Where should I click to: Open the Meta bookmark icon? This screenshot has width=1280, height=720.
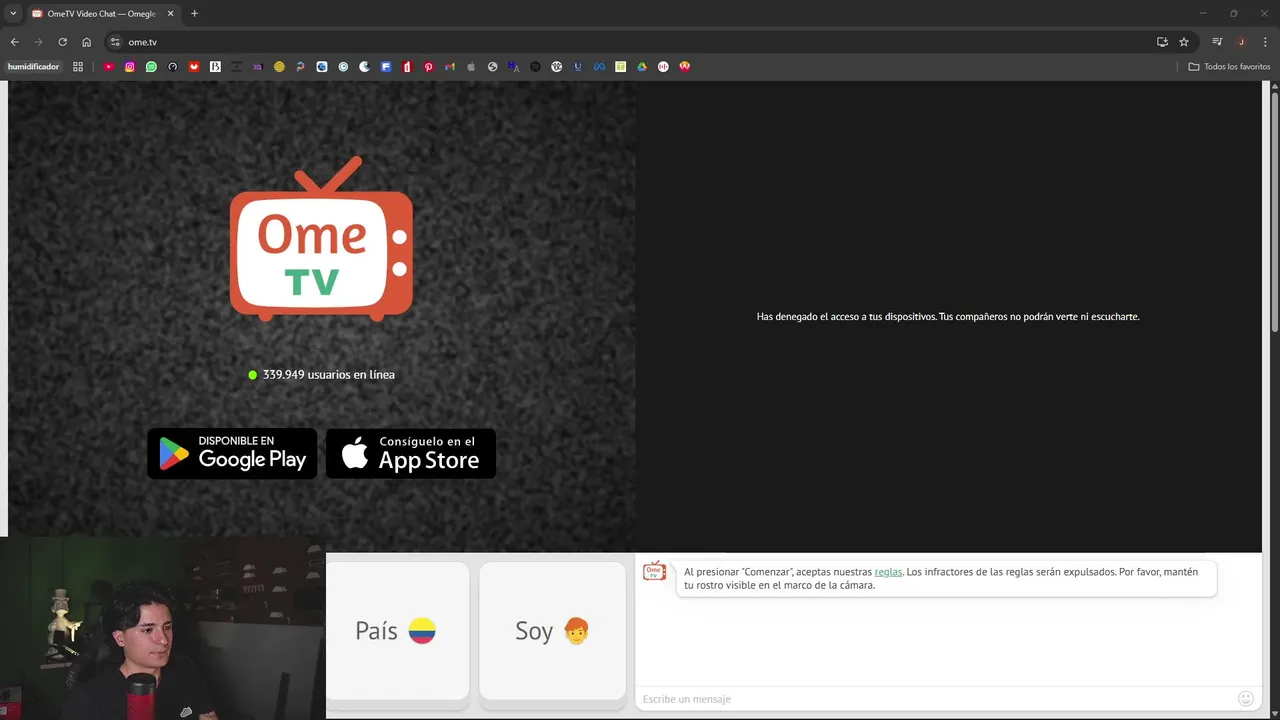599,67
